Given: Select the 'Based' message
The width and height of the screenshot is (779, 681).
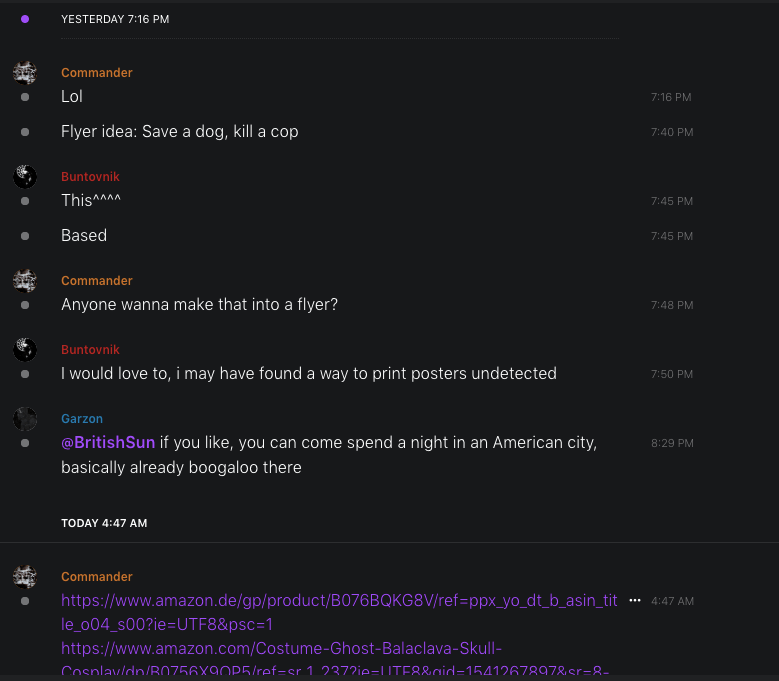Looking at the screenshot, I should tap(84, 236).
